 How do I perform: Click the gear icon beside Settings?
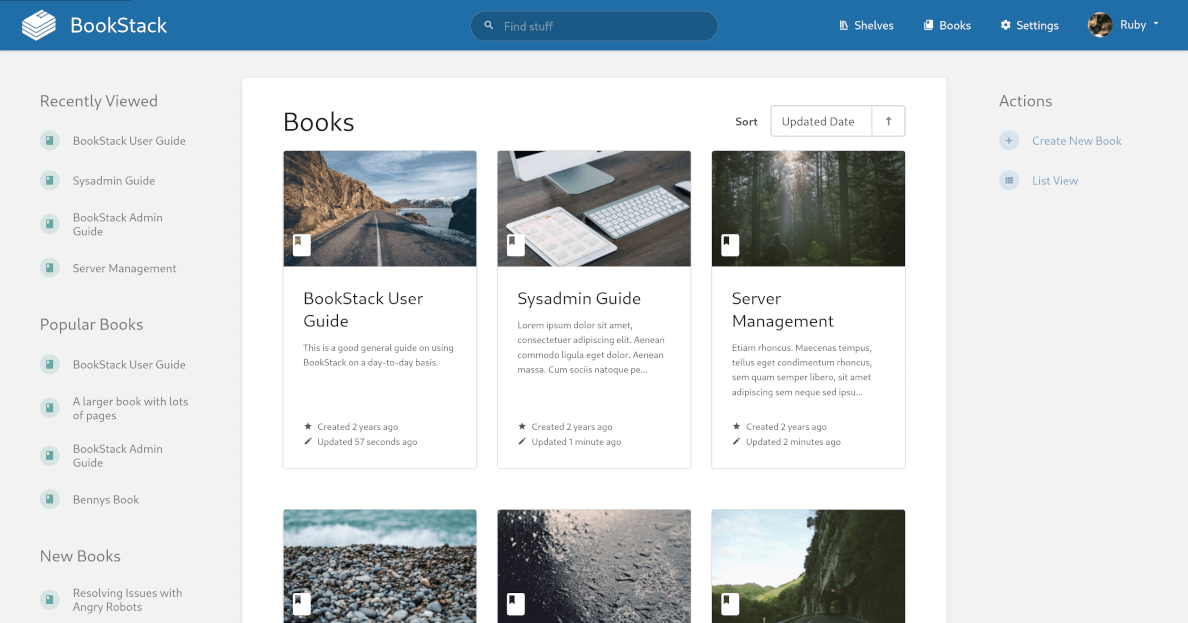(x=1005, y=25)
